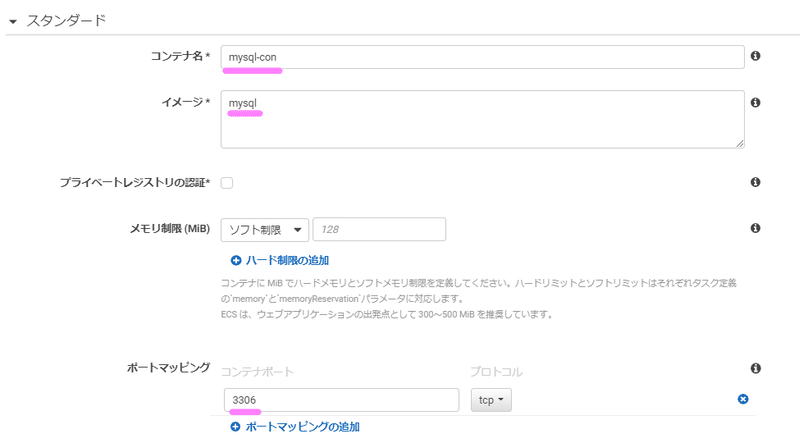Enable プライベートレジストリの認証 checkbox

click(227, 183)
